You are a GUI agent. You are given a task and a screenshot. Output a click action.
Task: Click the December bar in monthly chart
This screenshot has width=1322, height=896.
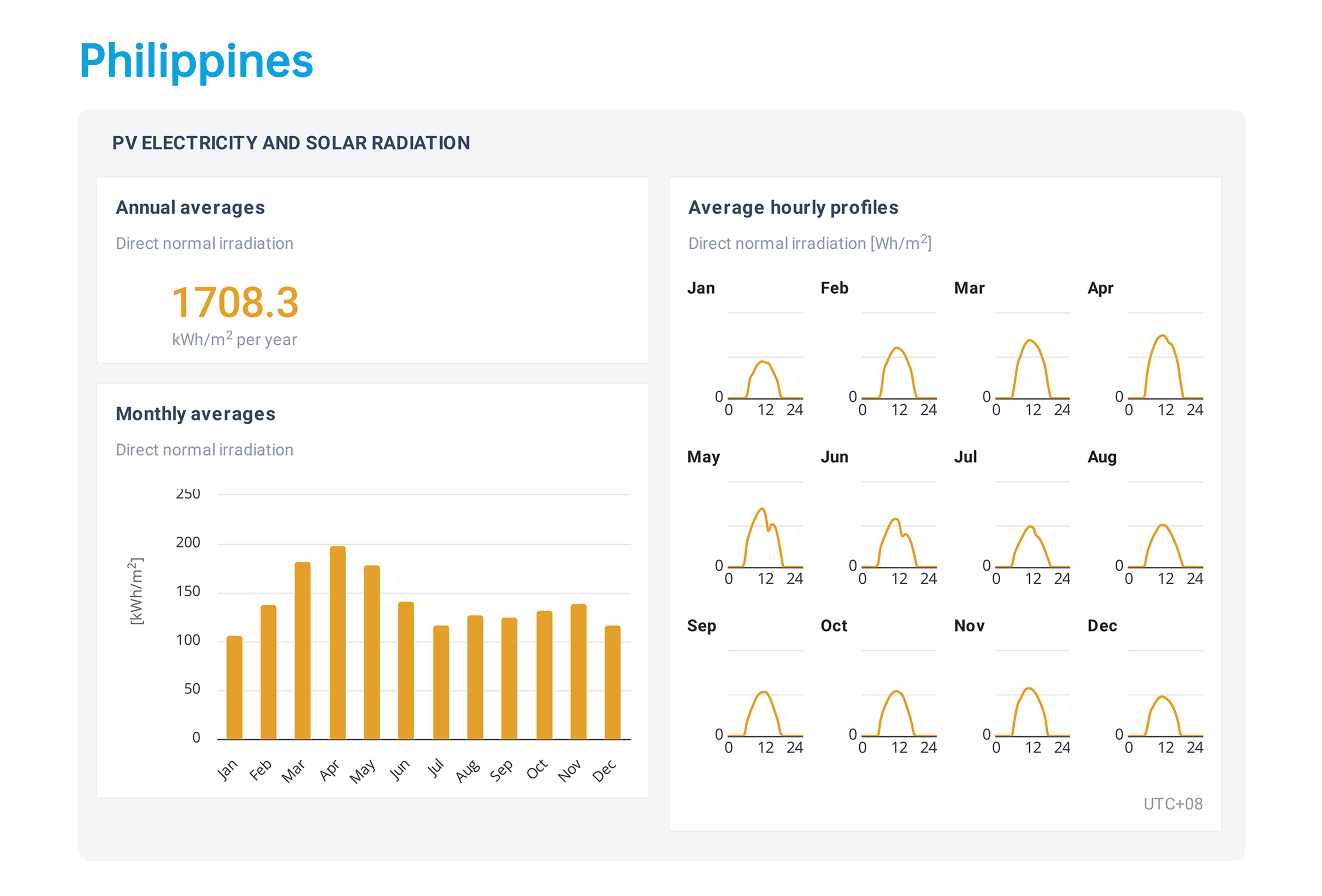612,682
